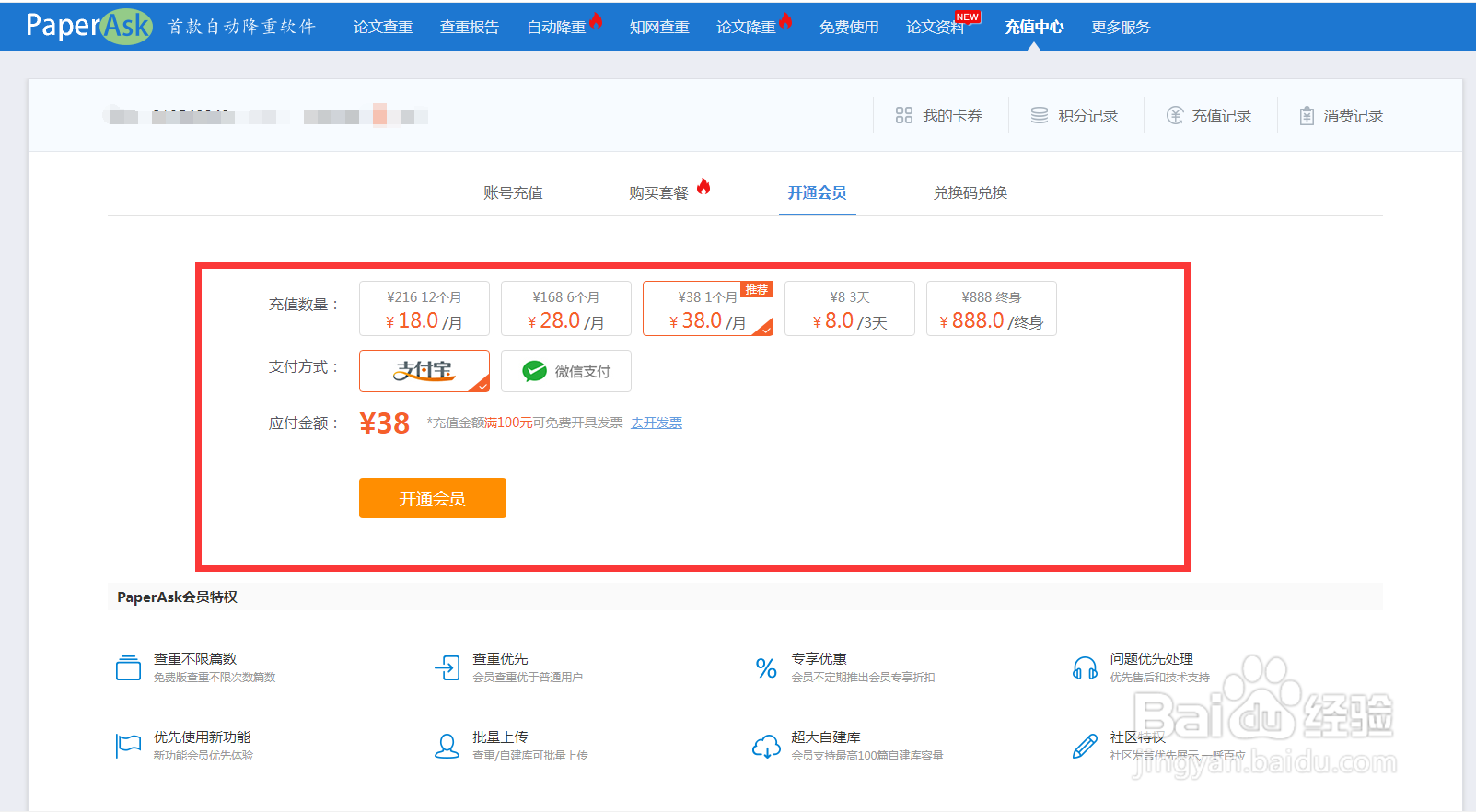Open the 查重报告 nav item
The image size is (1476, 812).
[x=470, y=28]
